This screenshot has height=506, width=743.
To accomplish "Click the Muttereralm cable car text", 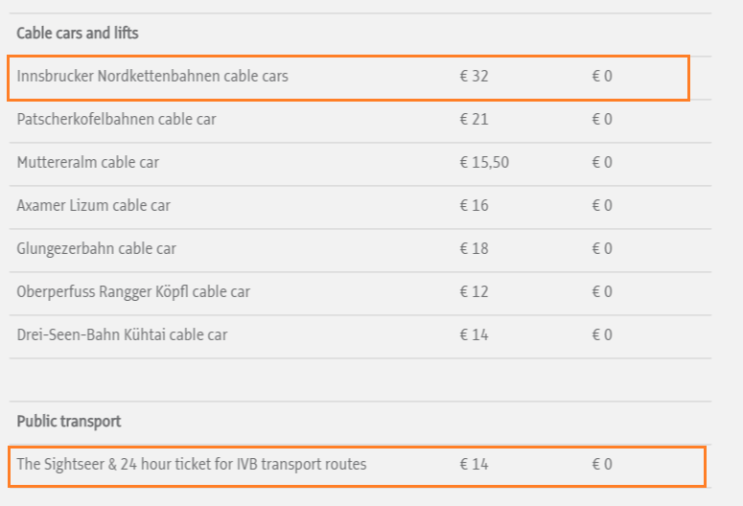I will coord(88,162).
